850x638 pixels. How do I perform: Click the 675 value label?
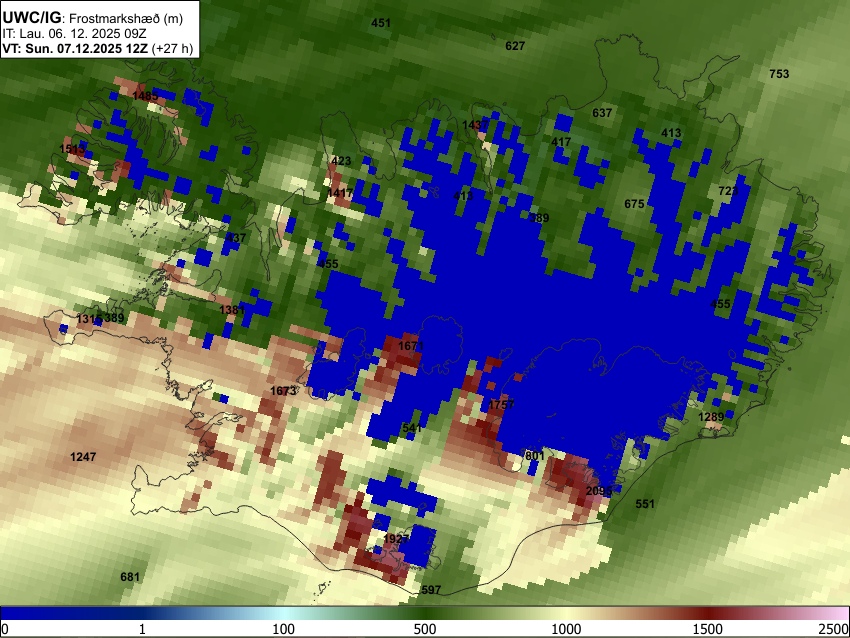click(x=634, y=204)
